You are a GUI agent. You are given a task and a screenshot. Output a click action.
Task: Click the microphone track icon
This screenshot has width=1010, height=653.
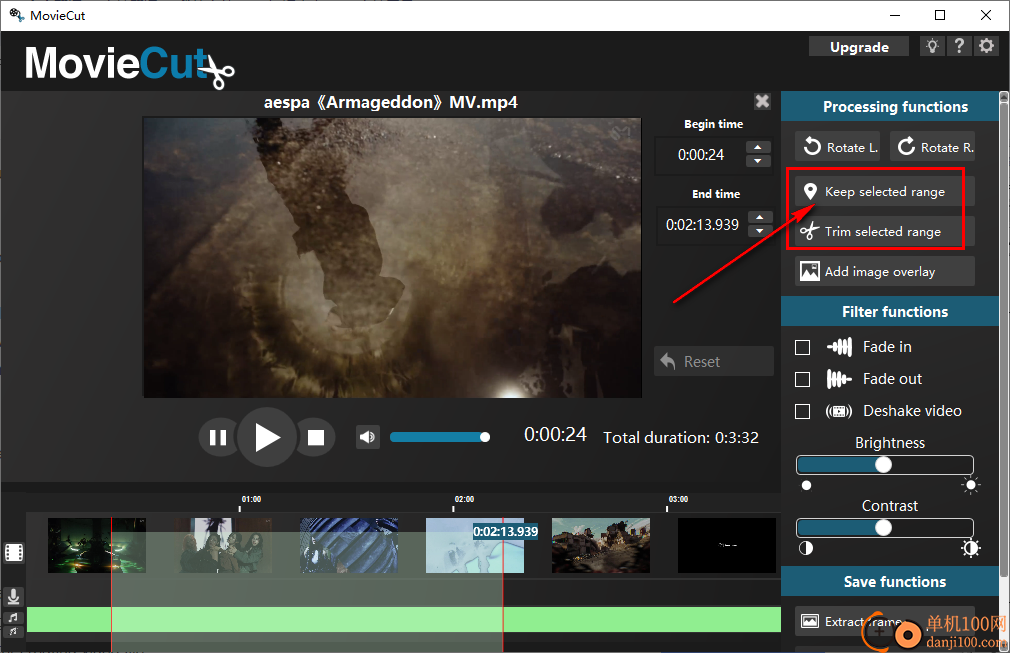tap(13, 597)
